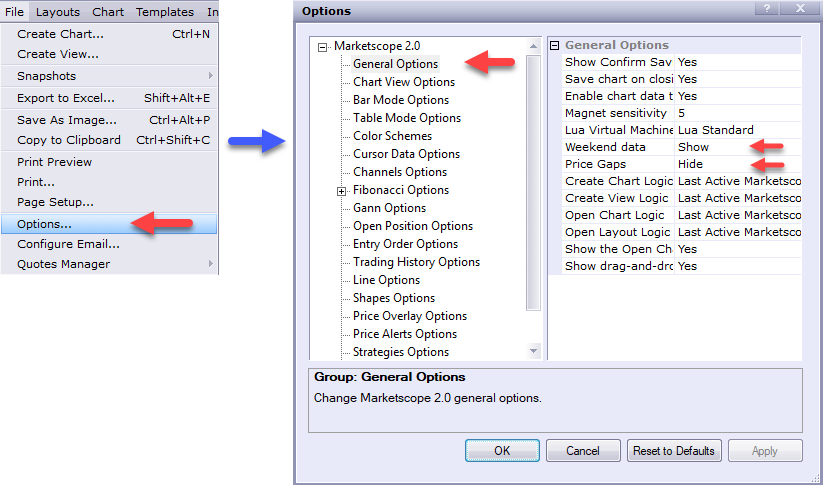Click the Price Gaps value Hide
Viewport: 823px width, 485px height.
click(x=738, y=164)
